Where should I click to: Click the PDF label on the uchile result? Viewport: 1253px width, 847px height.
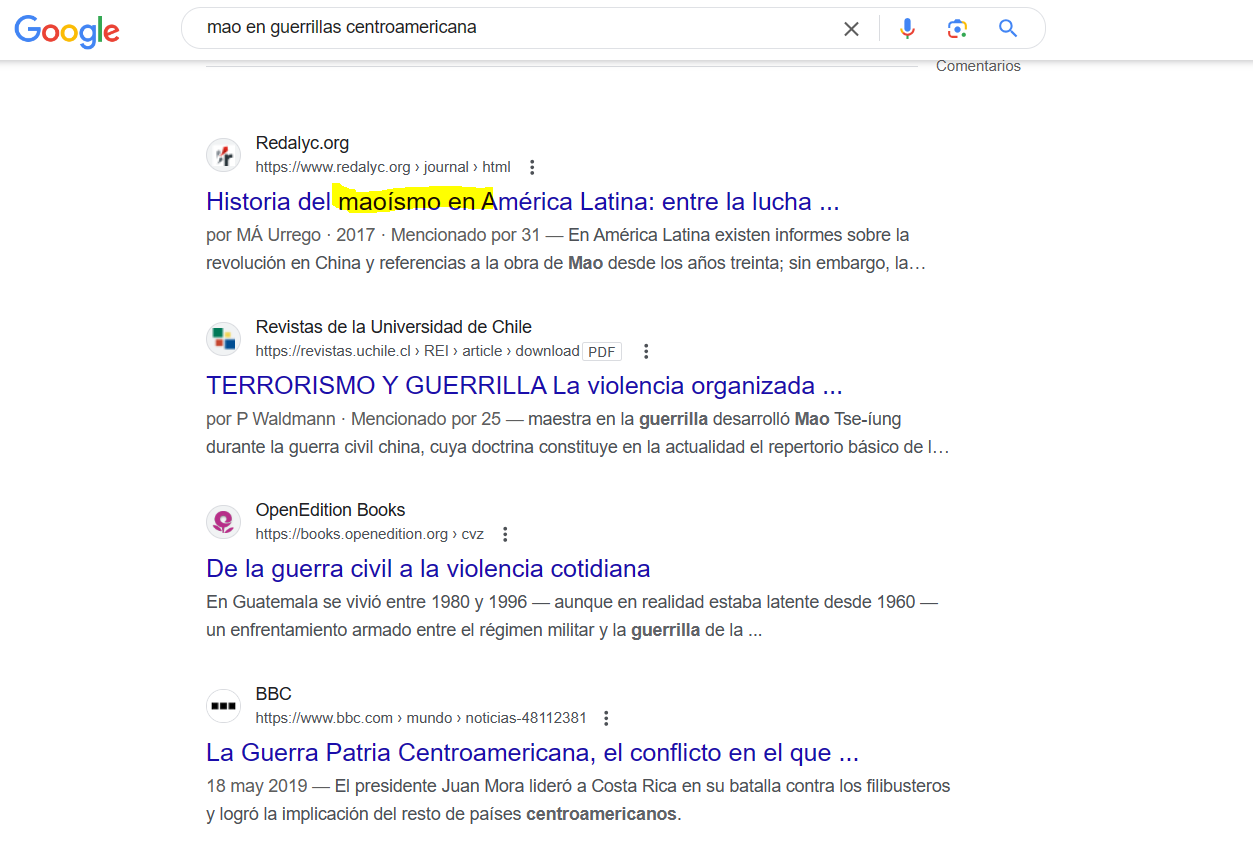601,352
